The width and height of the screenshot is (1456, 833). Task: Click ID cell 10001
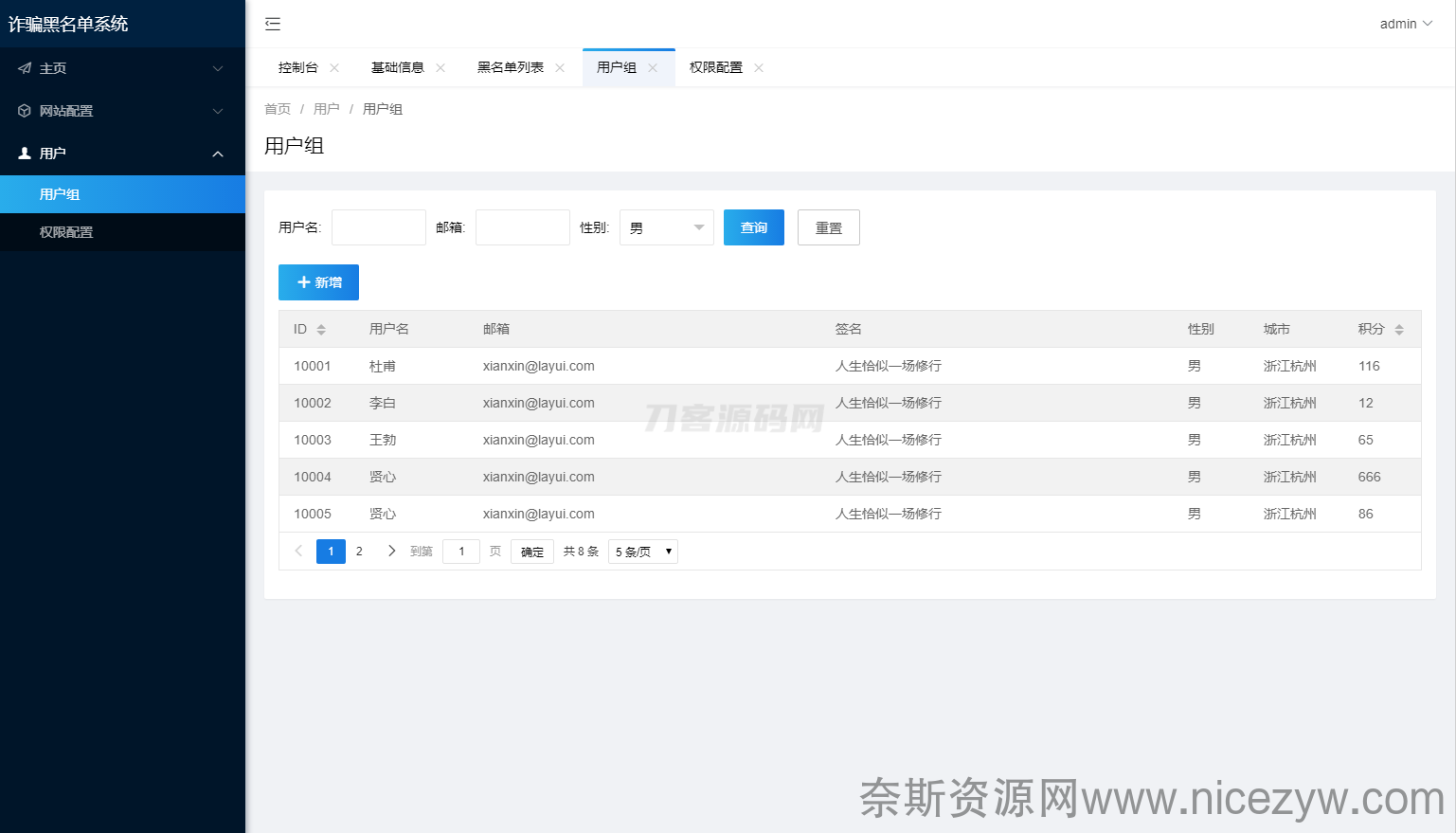pos(313,366)
